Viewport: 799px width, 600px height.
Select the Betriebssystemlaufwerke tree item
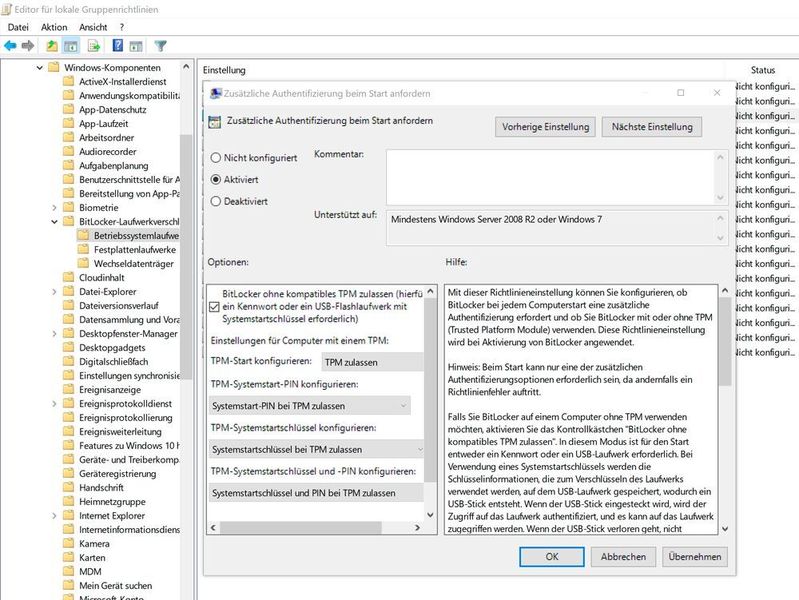pyautogui.click(x=136, y=236)
